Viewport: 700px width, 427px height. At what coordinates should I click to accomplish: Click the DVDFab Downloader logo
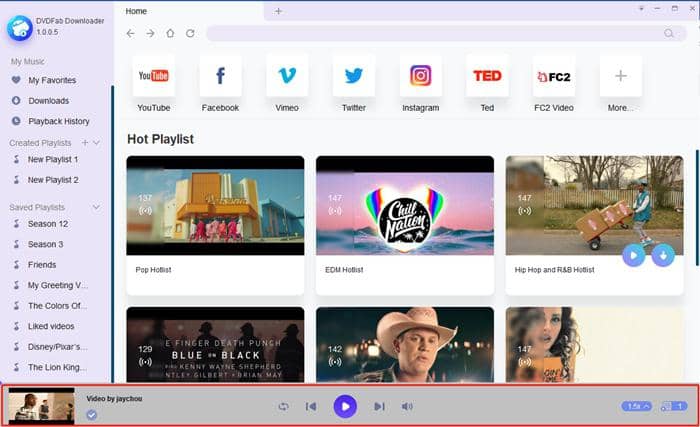coord(19,28)
